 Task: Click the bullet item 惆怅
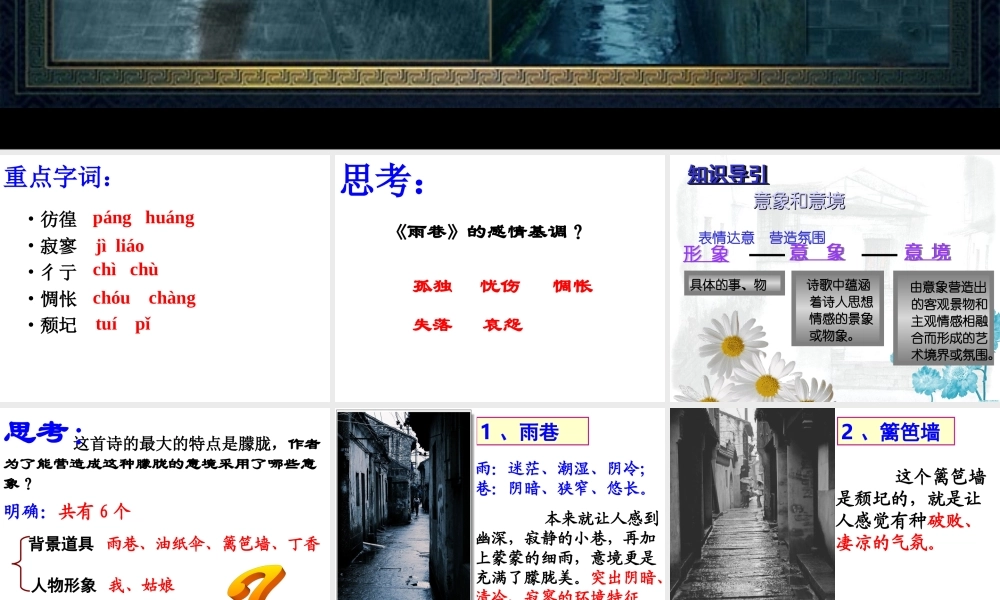pos(58,299)
